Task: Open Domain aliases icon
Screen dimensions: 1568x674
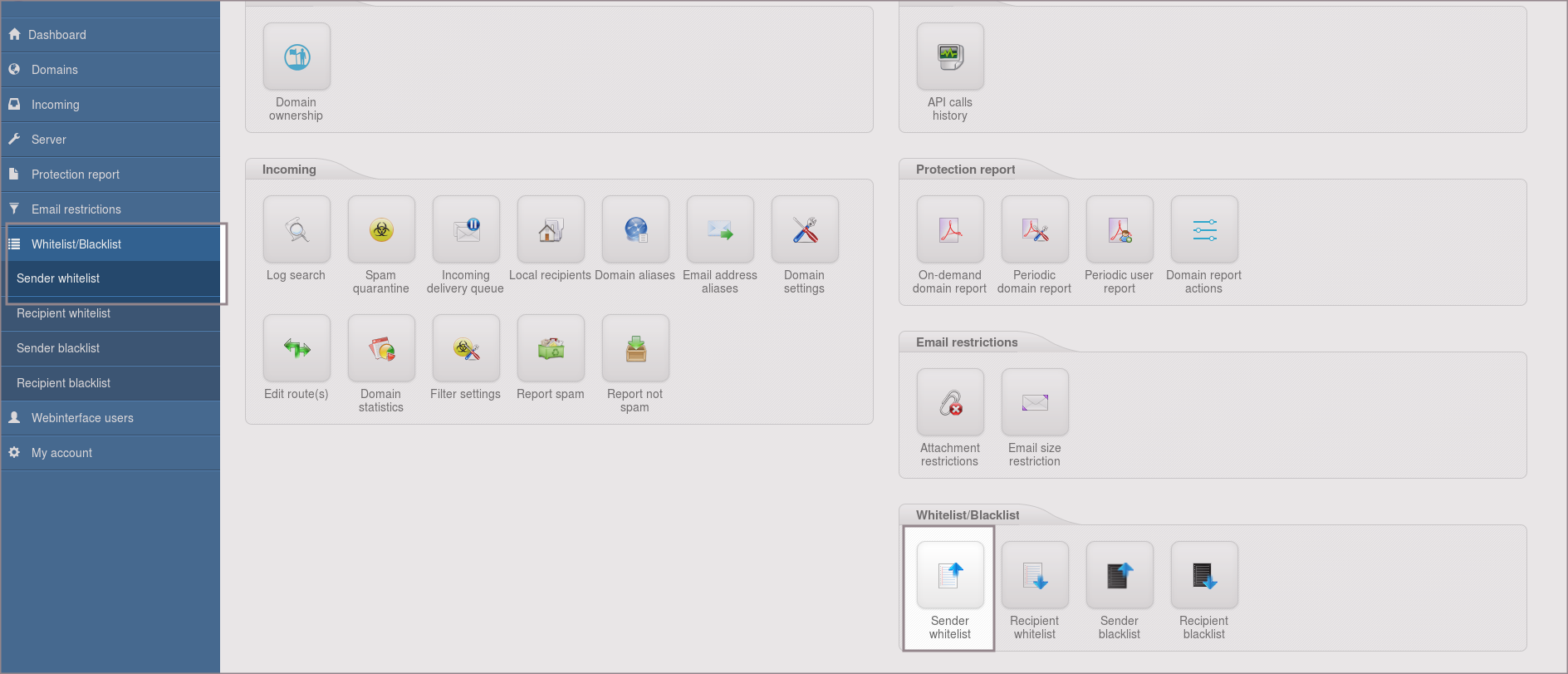Action: [635, 230]
